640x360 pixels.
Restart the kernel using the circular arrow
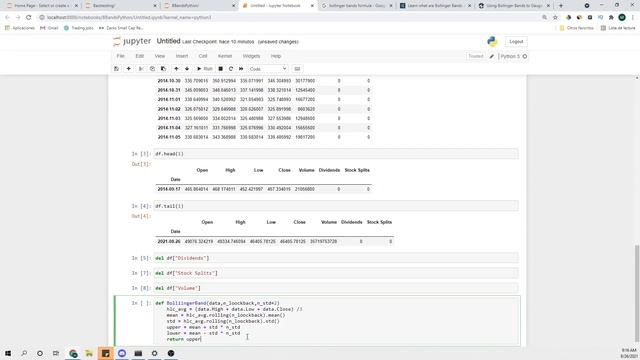click(231, 69)
